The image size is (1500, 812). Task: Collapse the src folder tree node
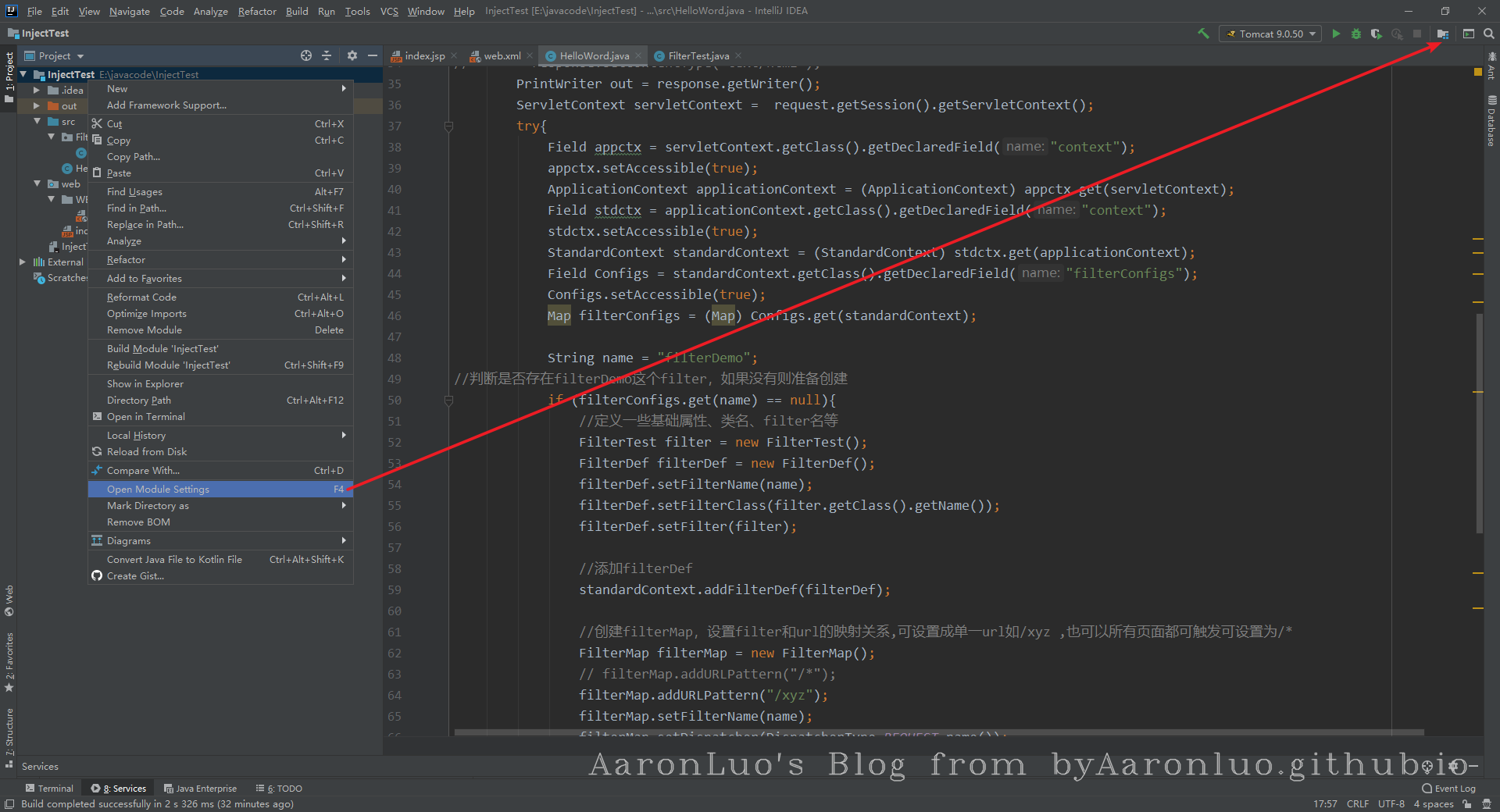[37, 122]
